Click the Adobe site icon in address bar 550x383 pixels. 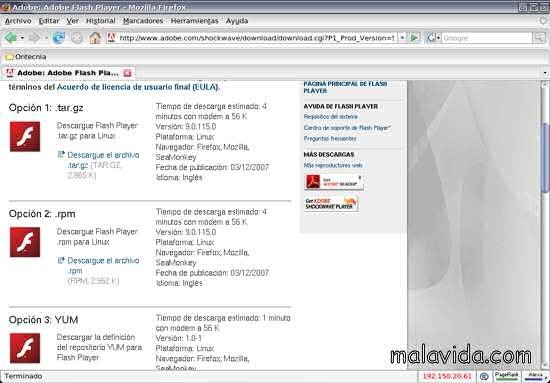tap(112, 38)
